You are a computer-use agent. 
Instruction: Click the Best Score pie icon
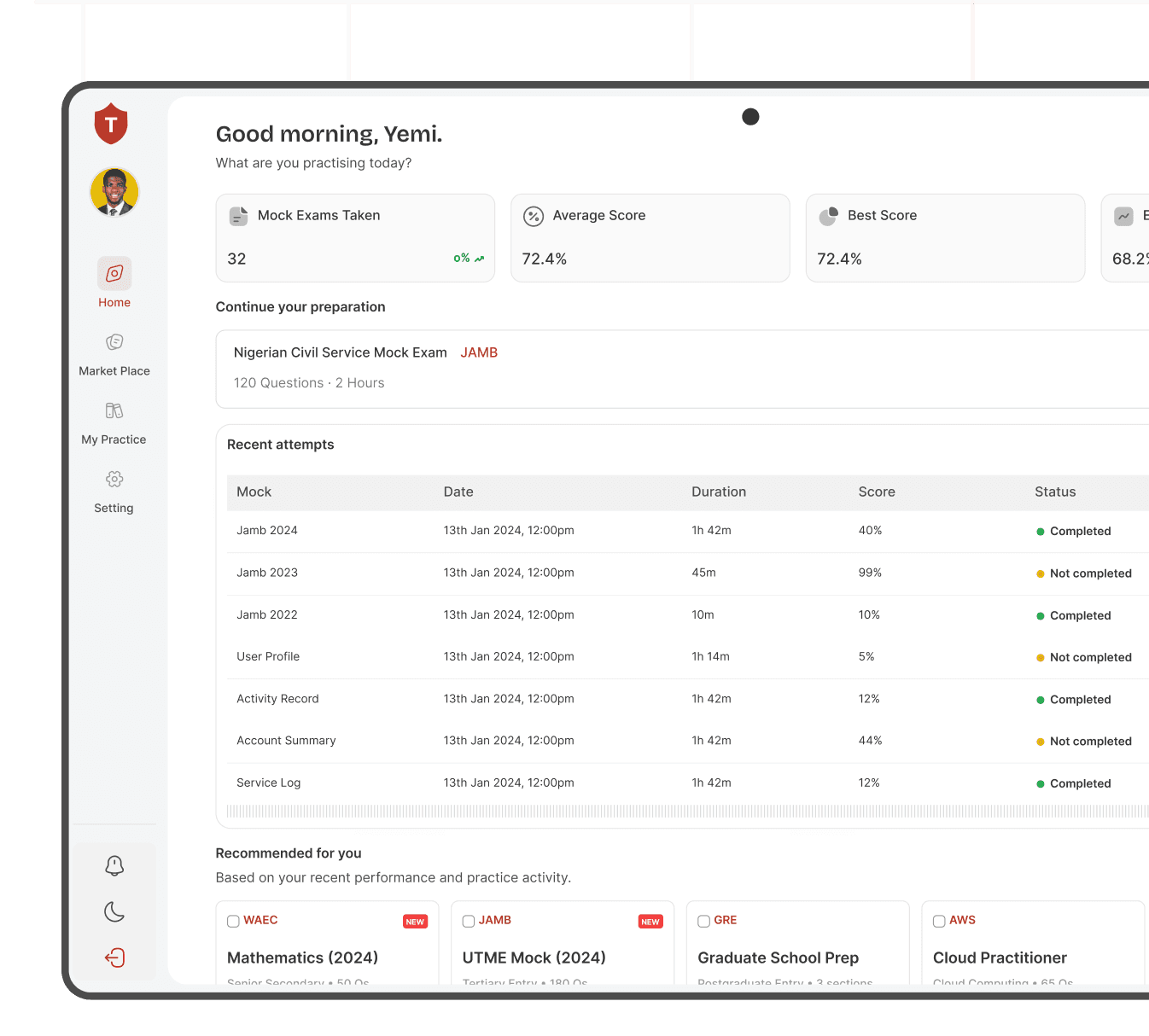point(828,216)
